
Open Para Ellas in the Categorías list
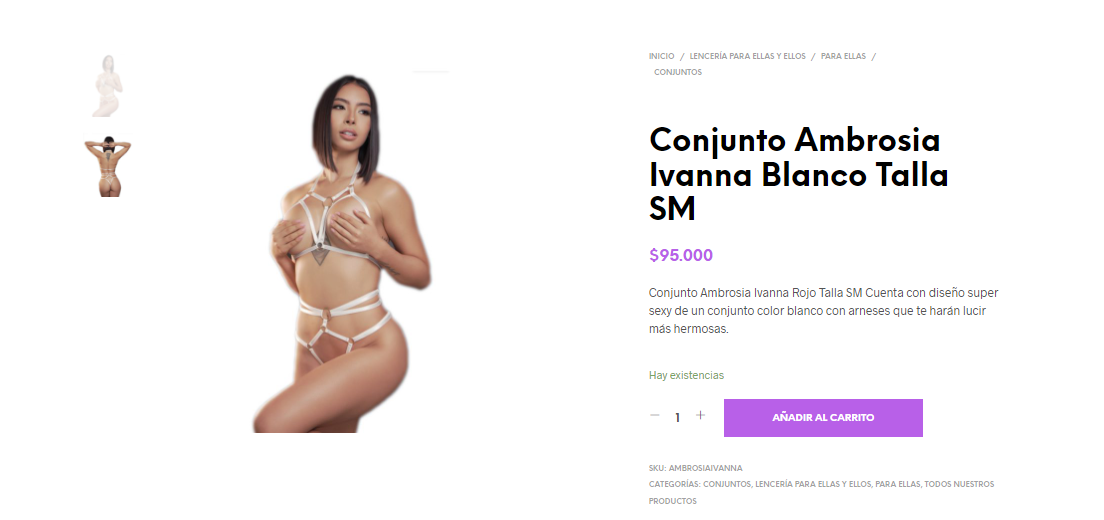[x=898, y=484]
